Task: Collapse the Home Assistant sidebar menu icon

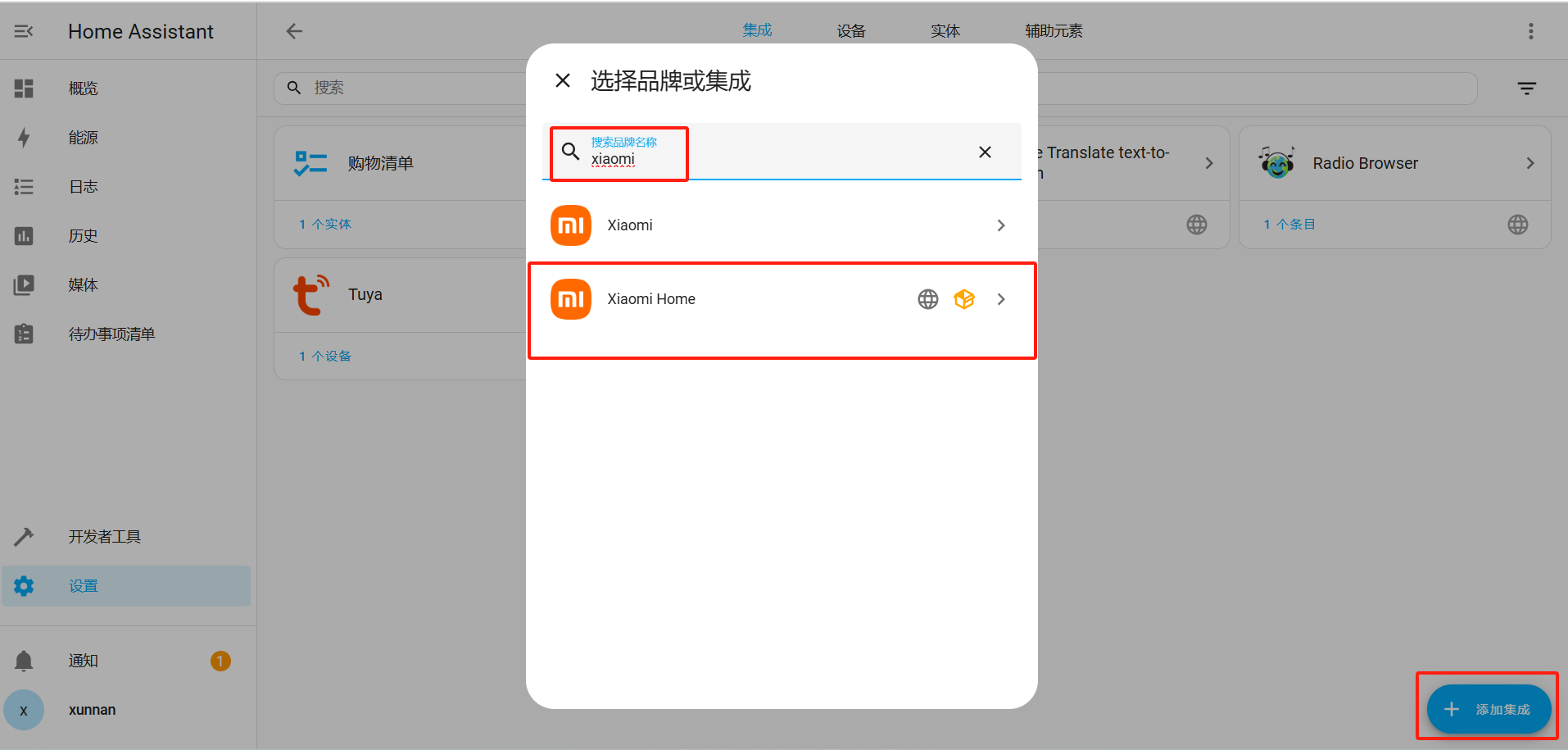Action: pos(24,31)
